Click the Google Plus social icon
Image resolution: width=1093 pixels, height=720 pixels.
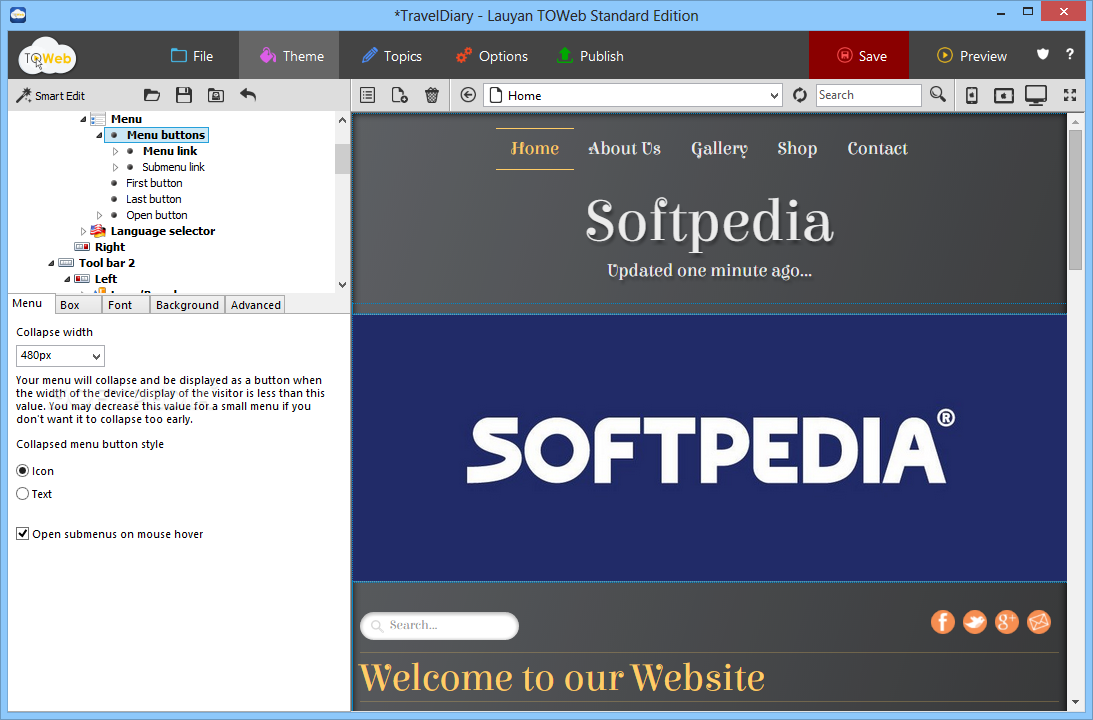pyautogui.click(x=1007, y=622)
